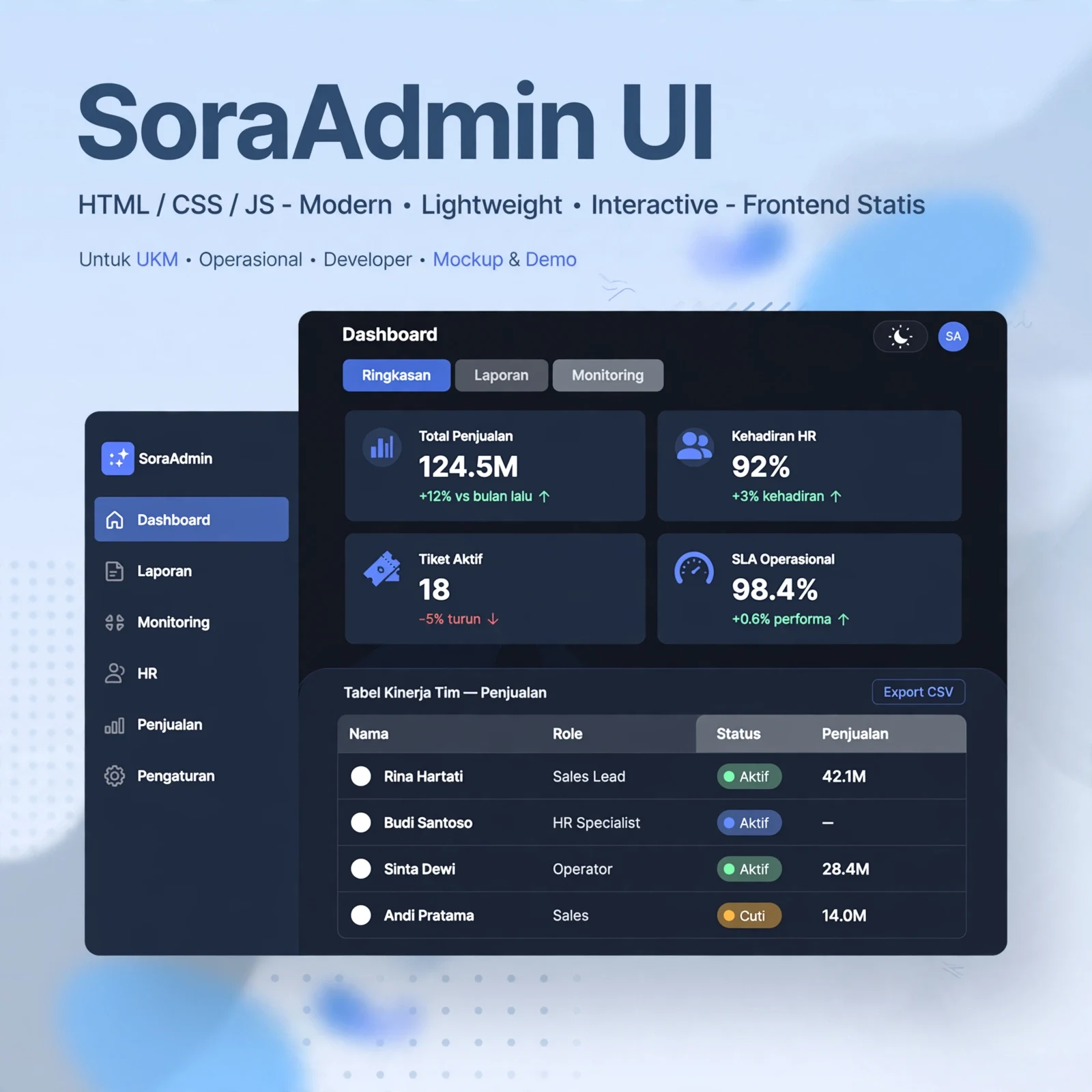The height and width of the screenshot is (1092, 1092).
Task: Sort by the Status column header
Action: [738, 734]
